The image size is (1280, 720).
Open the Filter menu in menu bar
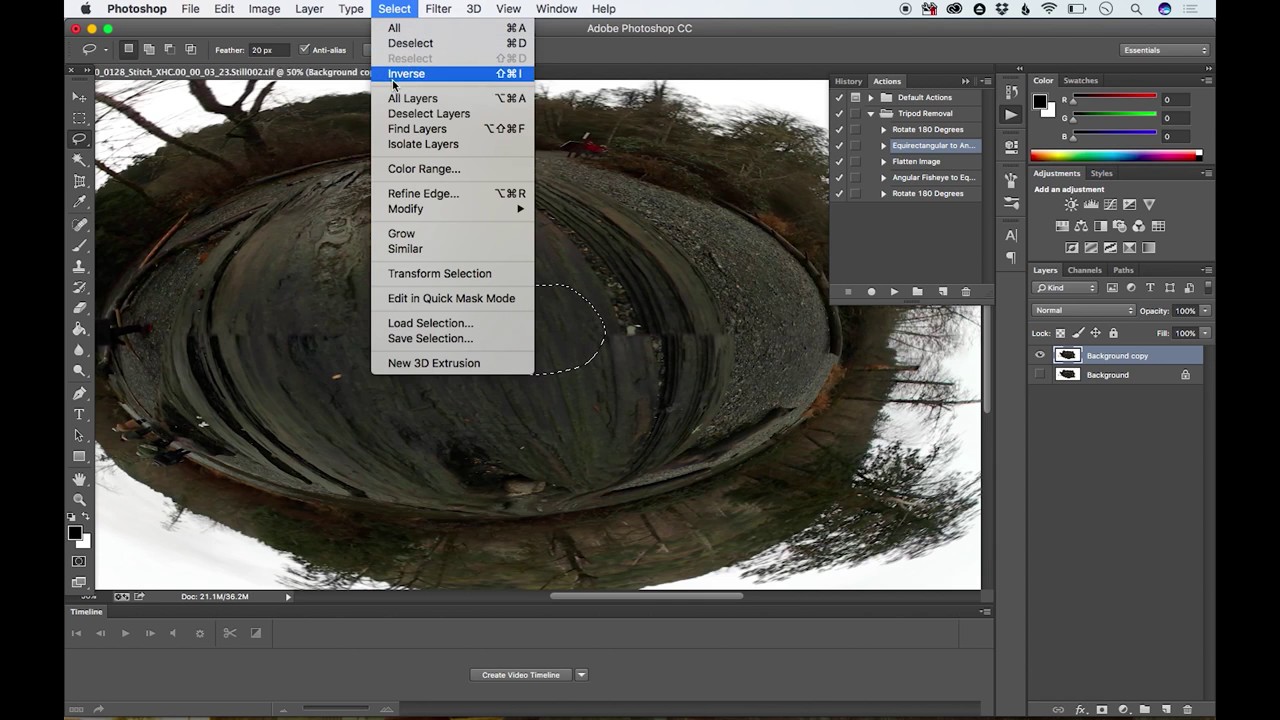click(438, 9)
